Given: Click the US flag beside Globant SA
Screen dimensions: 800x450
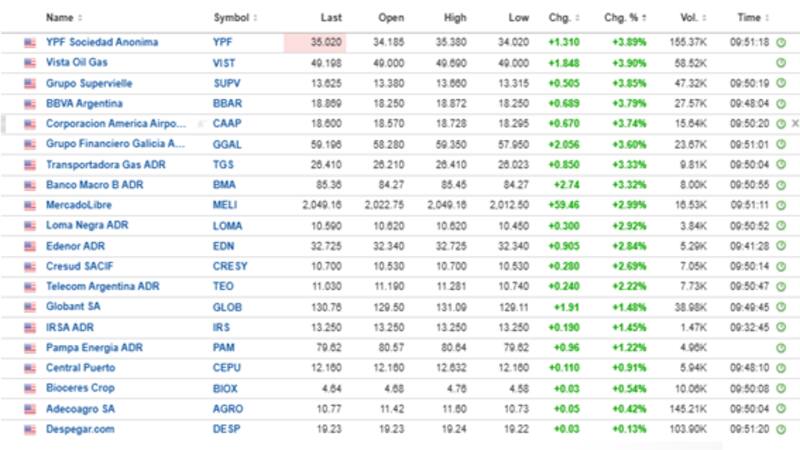Looking at the screenshot, I should point(30,307).
